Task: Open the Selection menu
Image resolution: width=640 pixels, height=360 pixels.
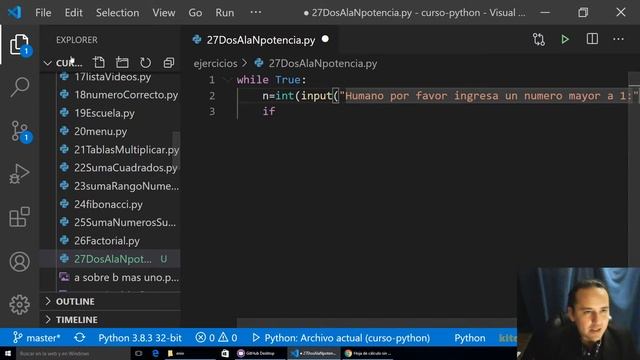Action: pos(118,13)
